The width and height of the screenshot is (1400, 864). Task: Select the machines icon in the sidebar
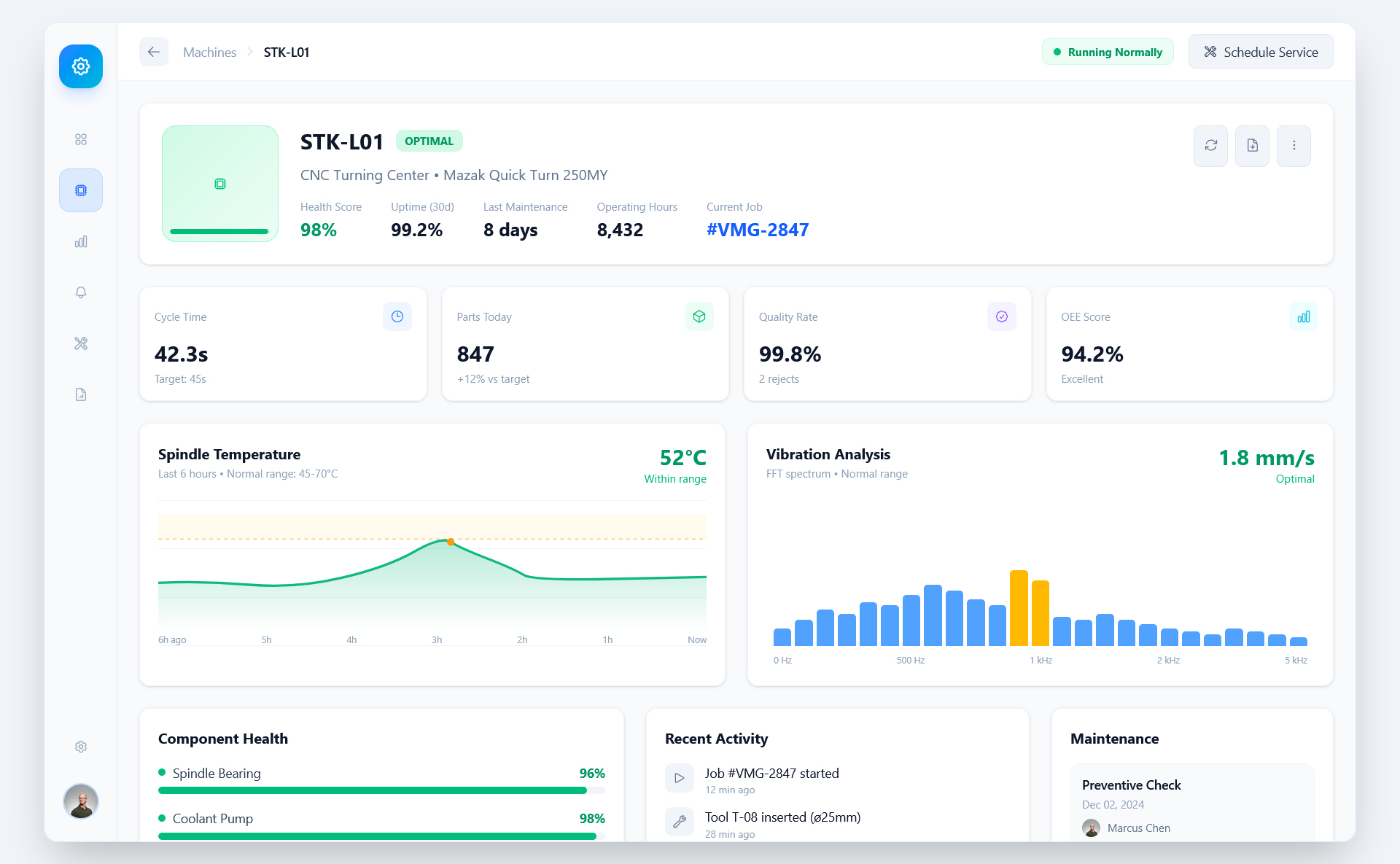80,190
